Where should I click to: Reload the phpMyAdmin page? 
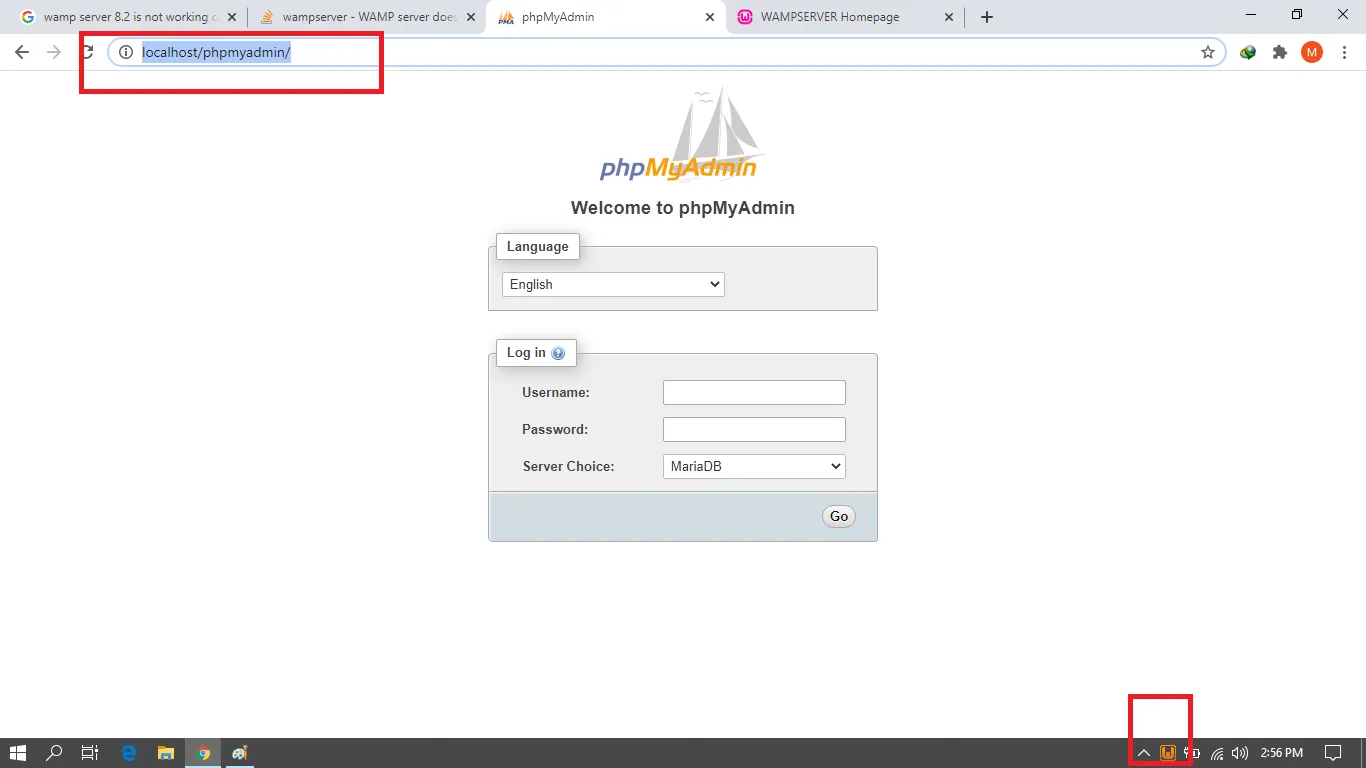point(87,52)
